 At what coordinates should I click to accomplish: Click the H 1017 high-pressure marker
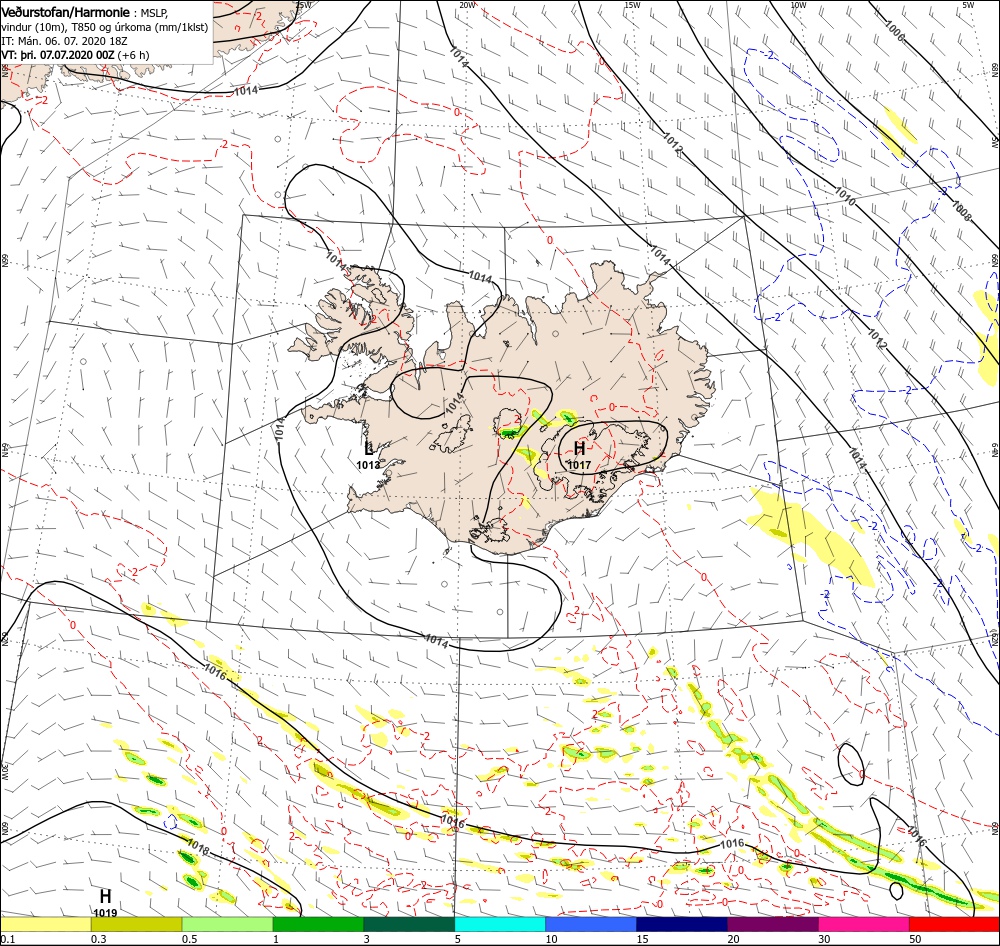click(579, 455)
